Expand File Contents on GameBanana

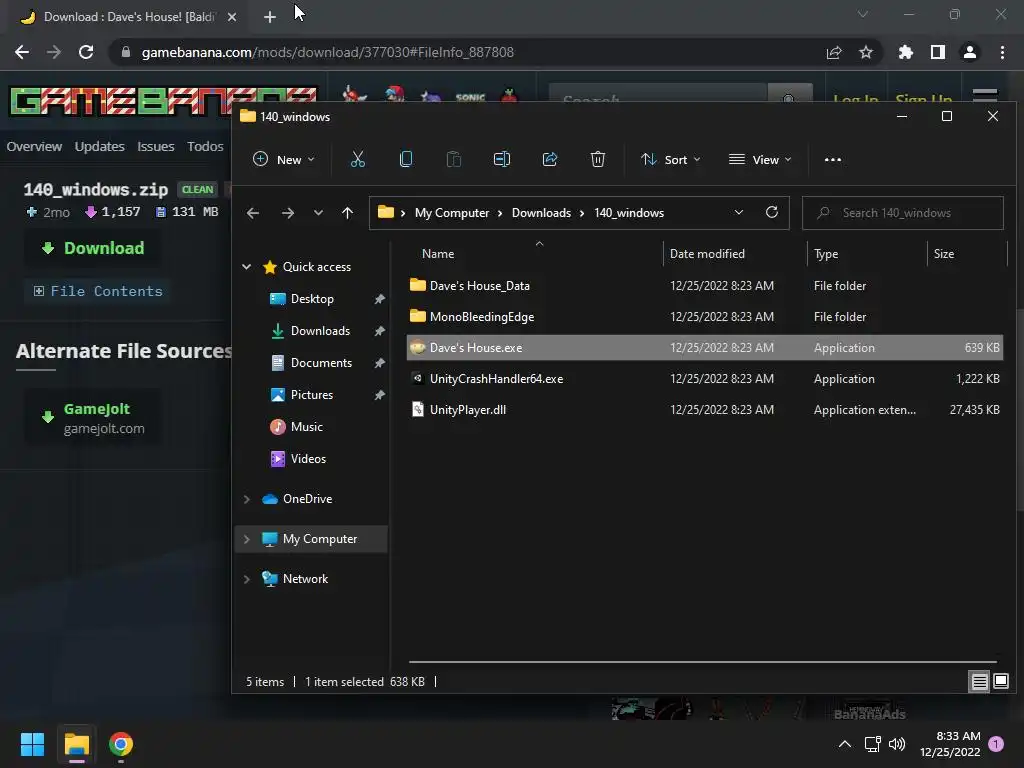tap(98, 291)
